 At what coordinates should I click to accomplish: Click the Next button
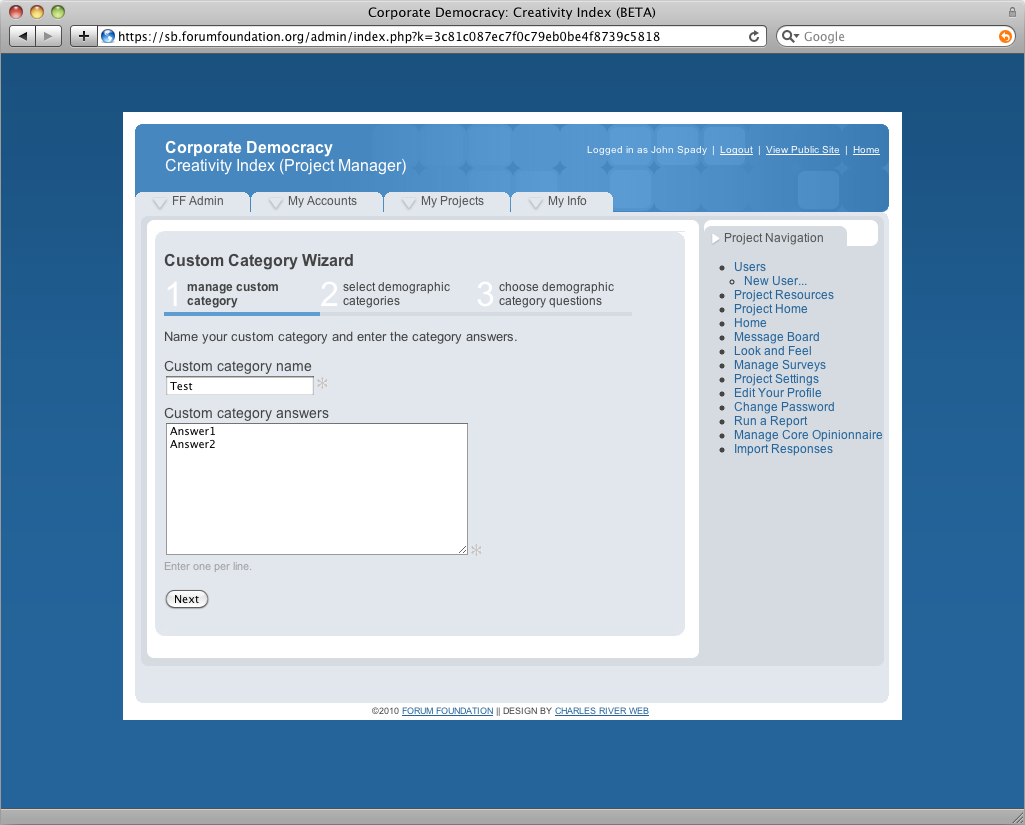[186, 599]
